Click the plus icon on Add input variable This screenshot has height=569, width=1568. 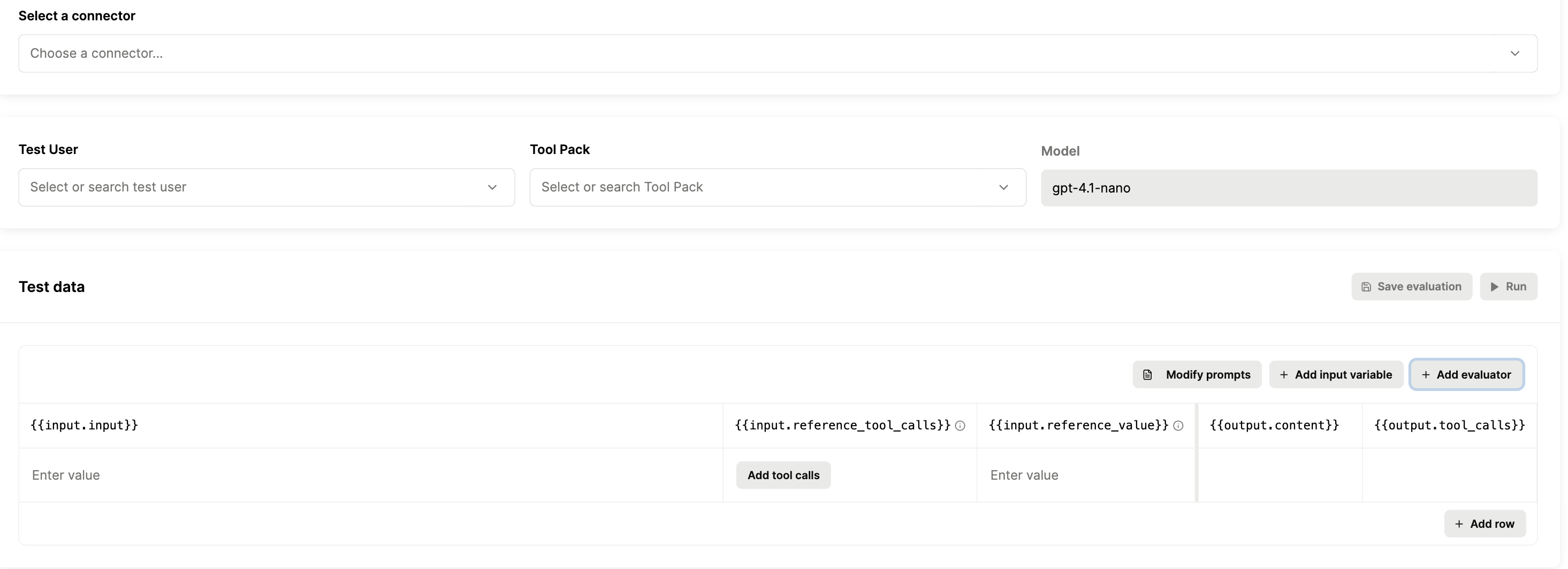(1284, 374)
